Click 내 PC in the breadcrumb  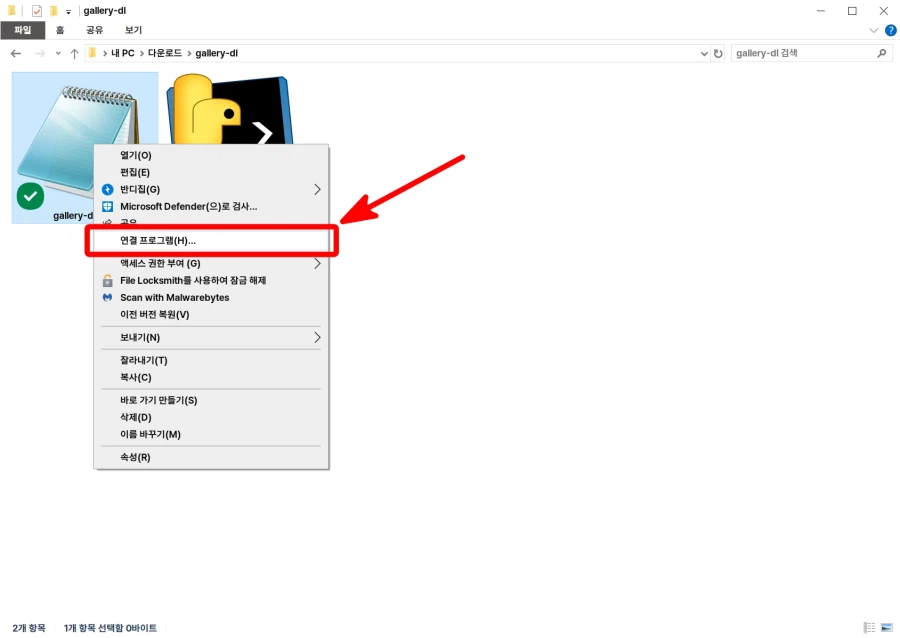[122, 53]
